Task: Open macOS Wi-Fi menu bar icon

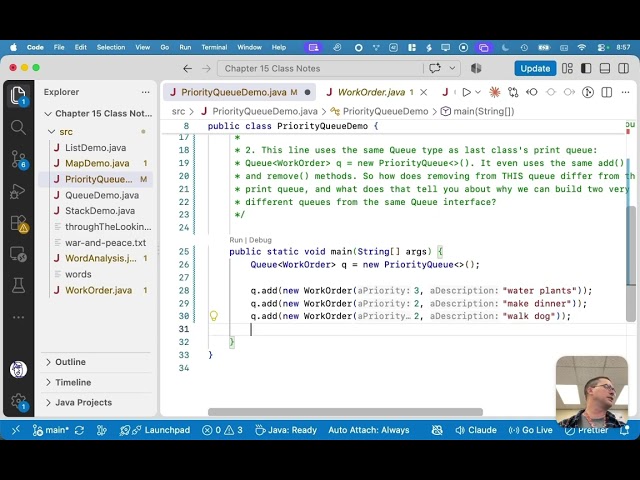Action: [x=582, y=47]
